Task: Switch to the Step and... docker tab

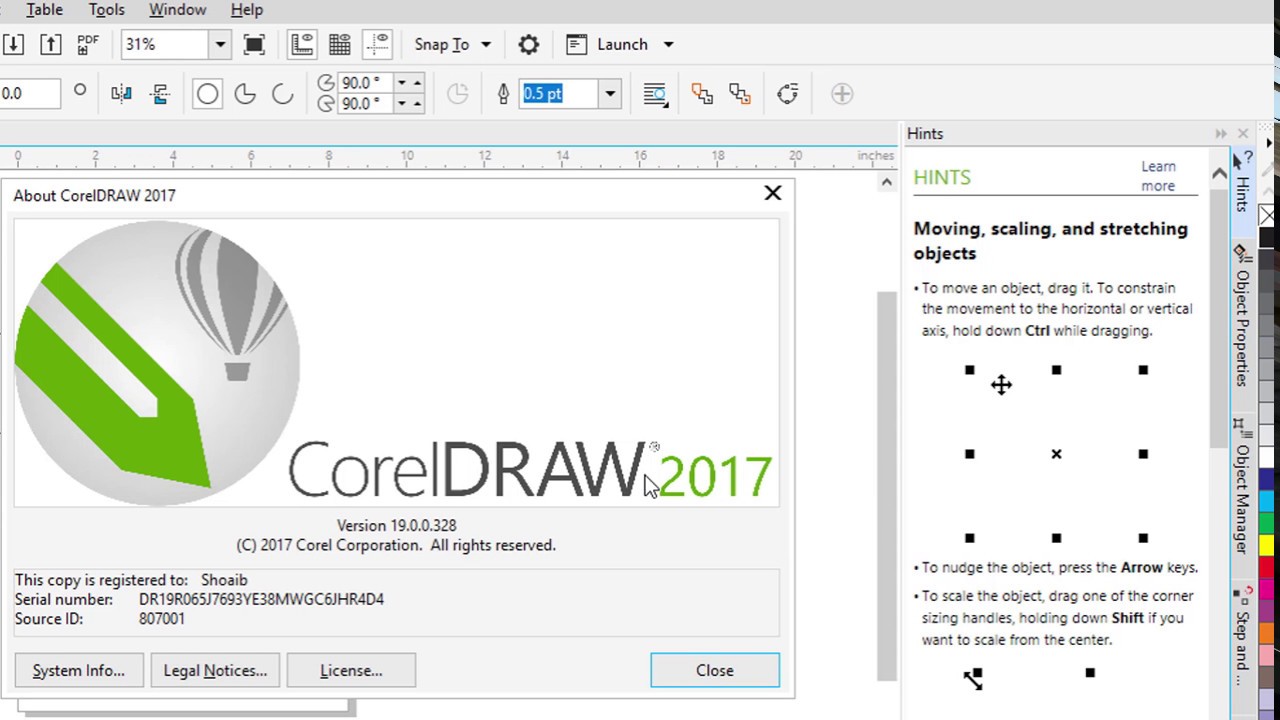Action: (1242, 636)
